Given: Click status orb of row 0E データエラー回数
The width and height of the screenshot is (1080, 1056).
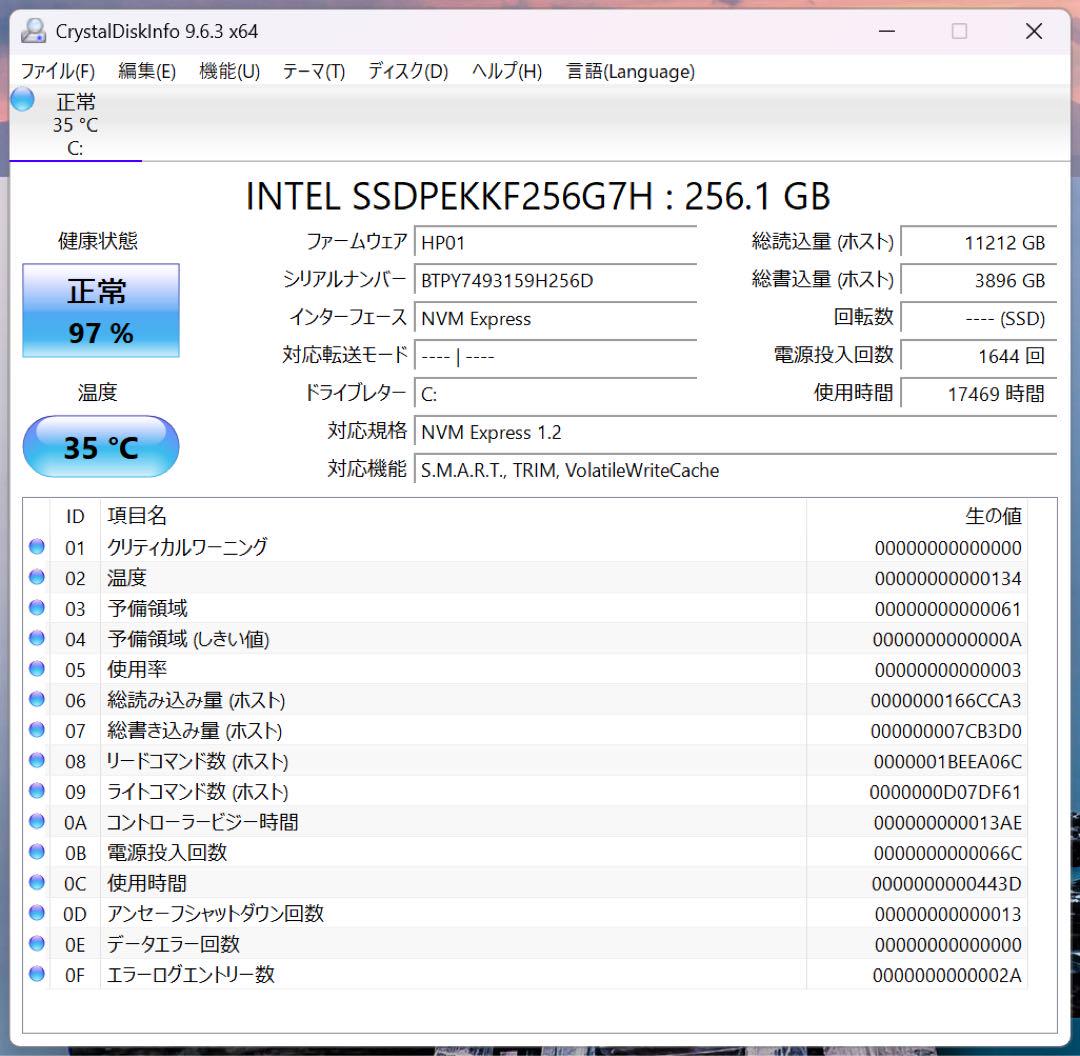Looking at the screenshot, I should (37, 943).
